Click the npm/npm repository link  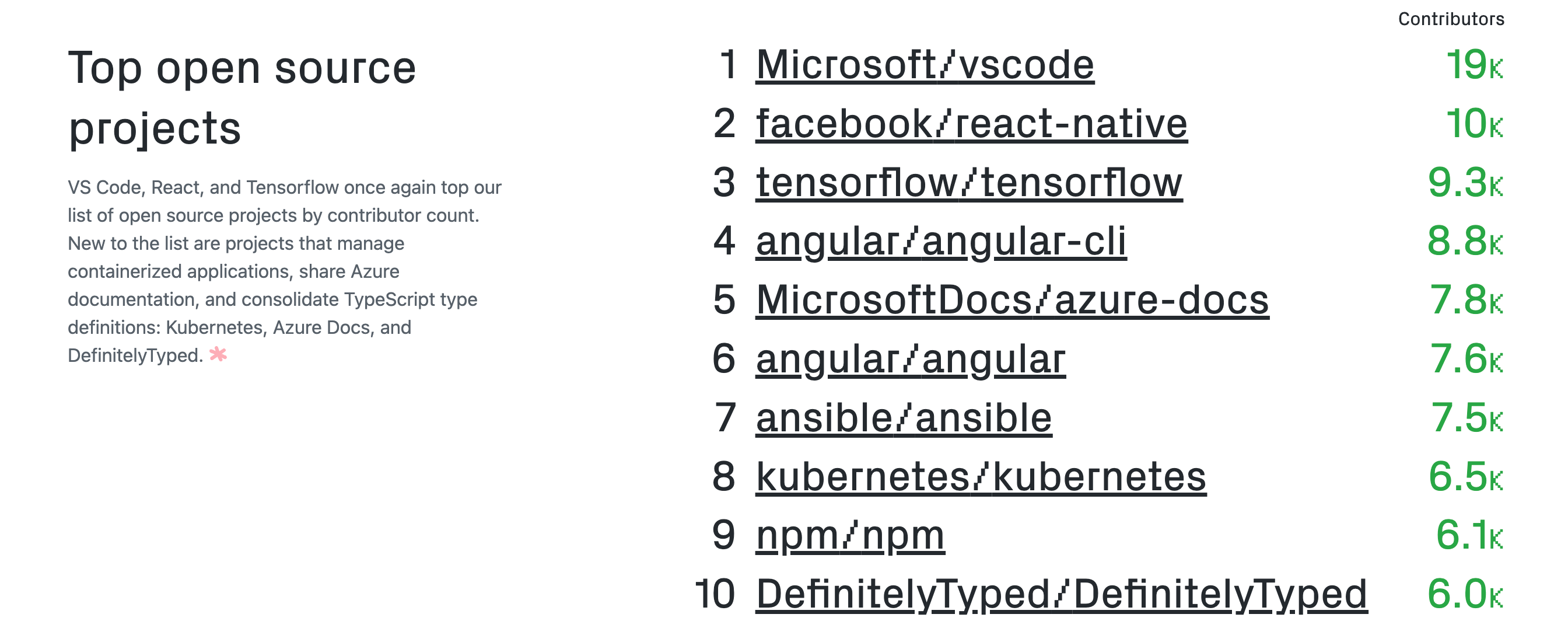coord(850,536)
